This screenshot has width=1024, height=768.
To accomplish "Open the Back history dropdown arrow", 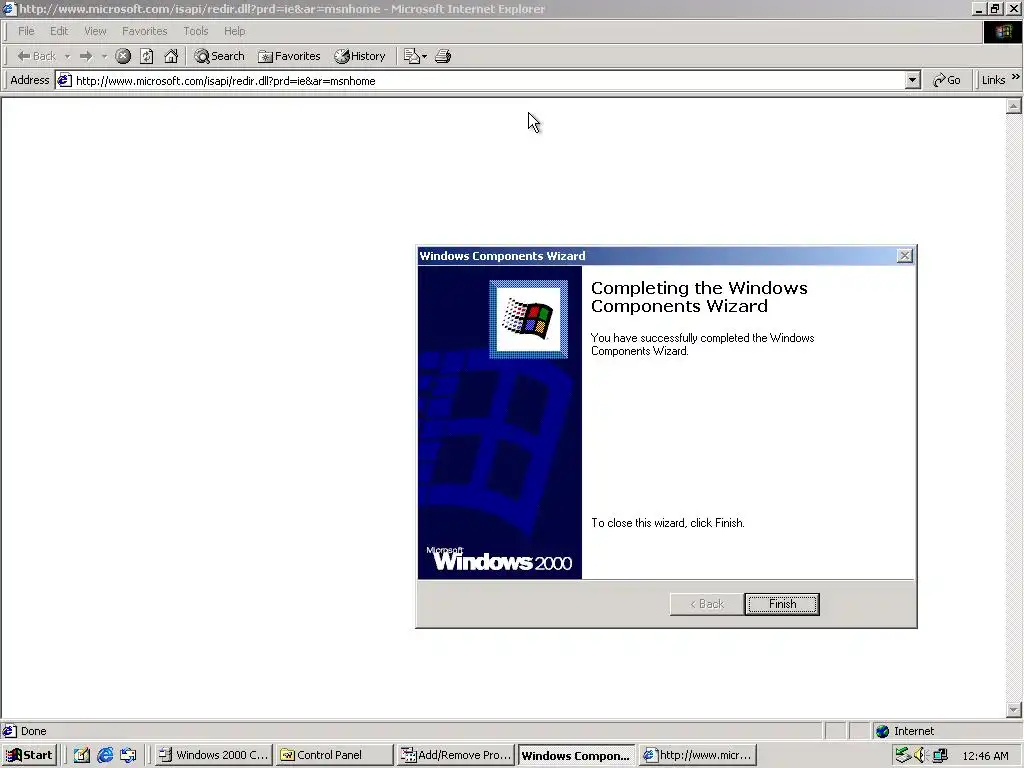I will point(67,57).
